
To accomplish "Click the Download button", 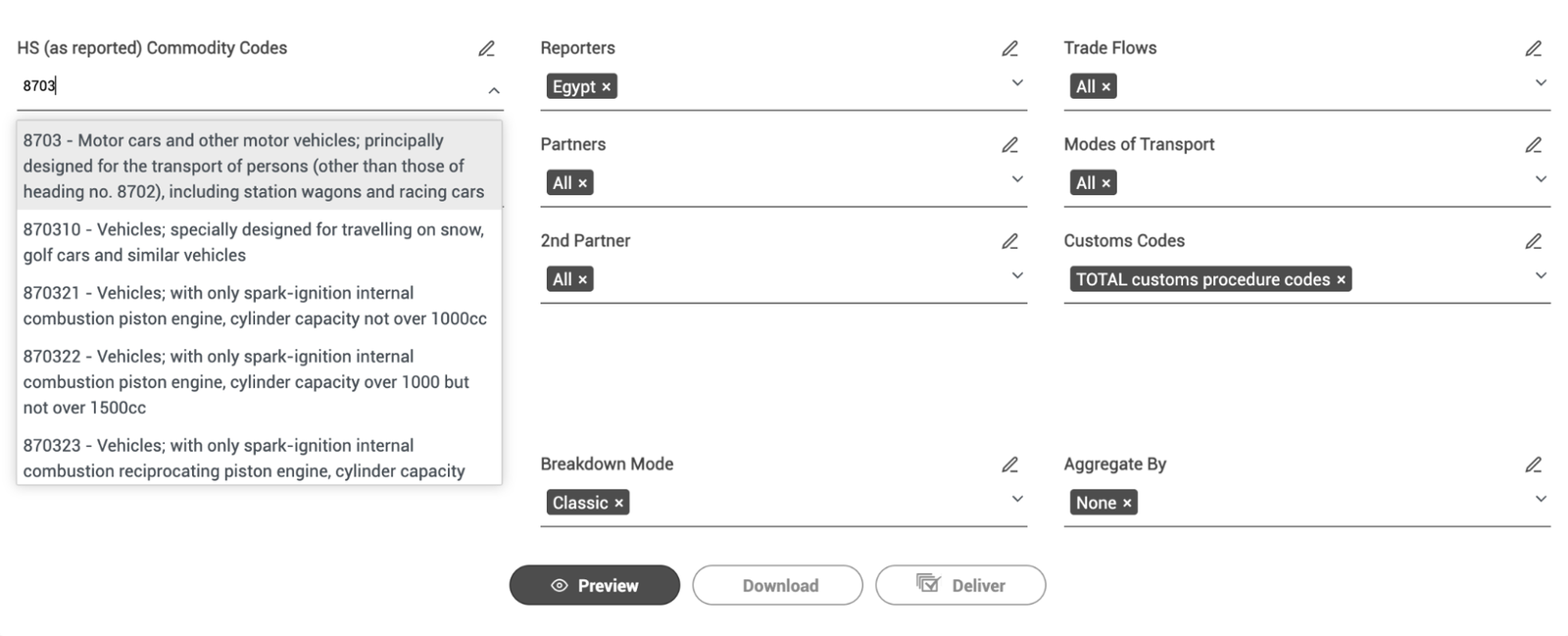I will [778, 585].
